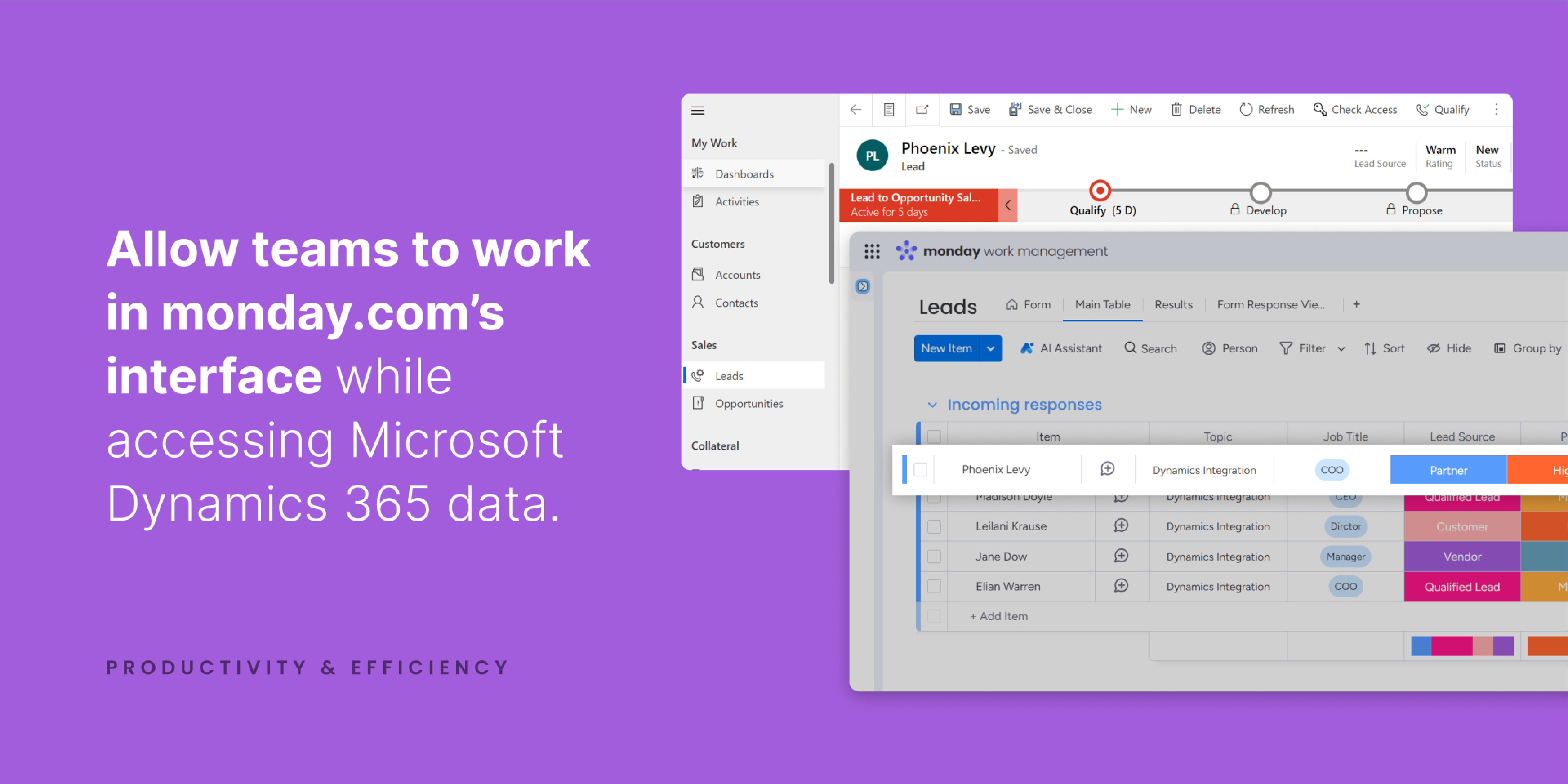Viewport: 1568px width, 784px height.
Task: Open updates for Elian Warren
Action: click(1121, 586)
